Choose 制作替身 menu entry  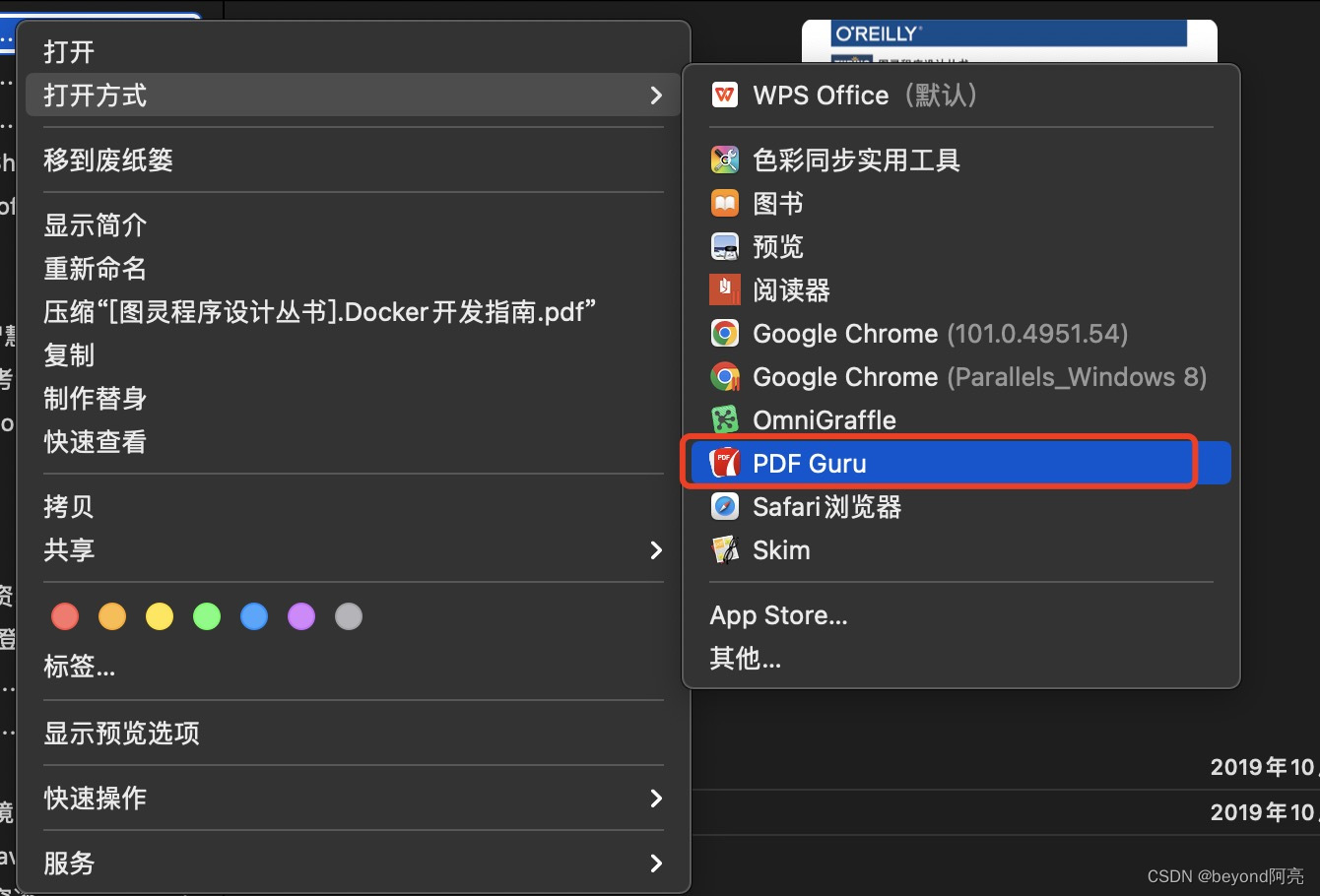point(353,398)
